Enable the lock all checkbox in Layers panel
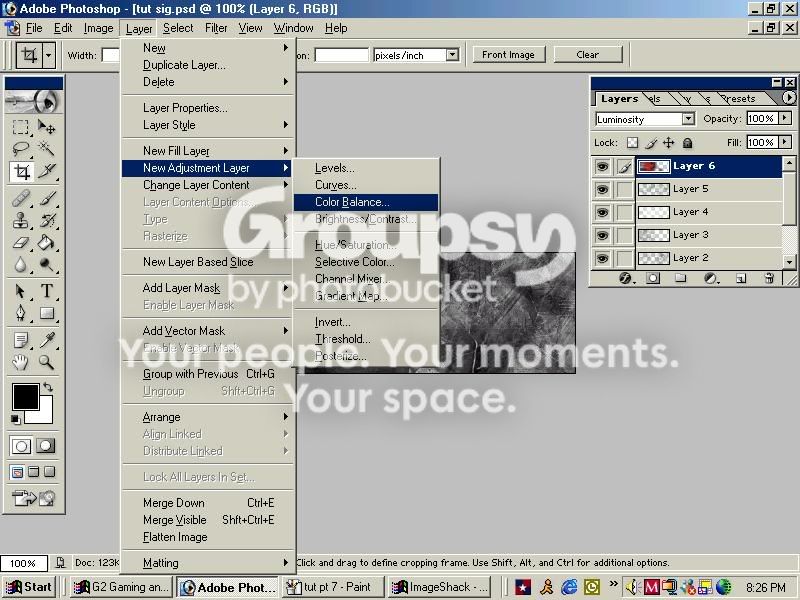 click(x=687, y=143)
